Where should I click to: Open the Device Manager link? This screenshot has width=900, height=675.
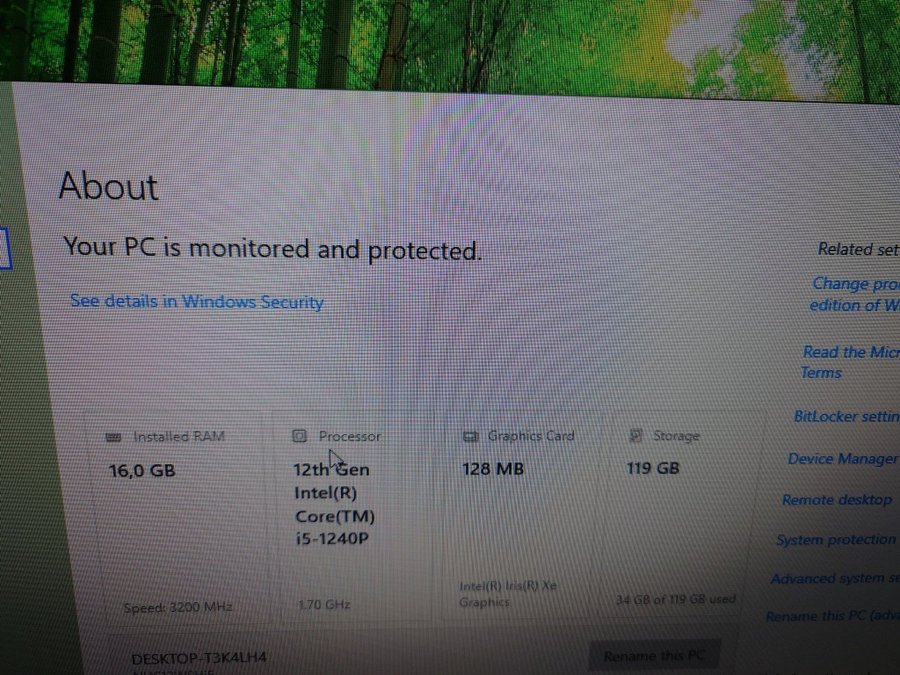point(842,459)
